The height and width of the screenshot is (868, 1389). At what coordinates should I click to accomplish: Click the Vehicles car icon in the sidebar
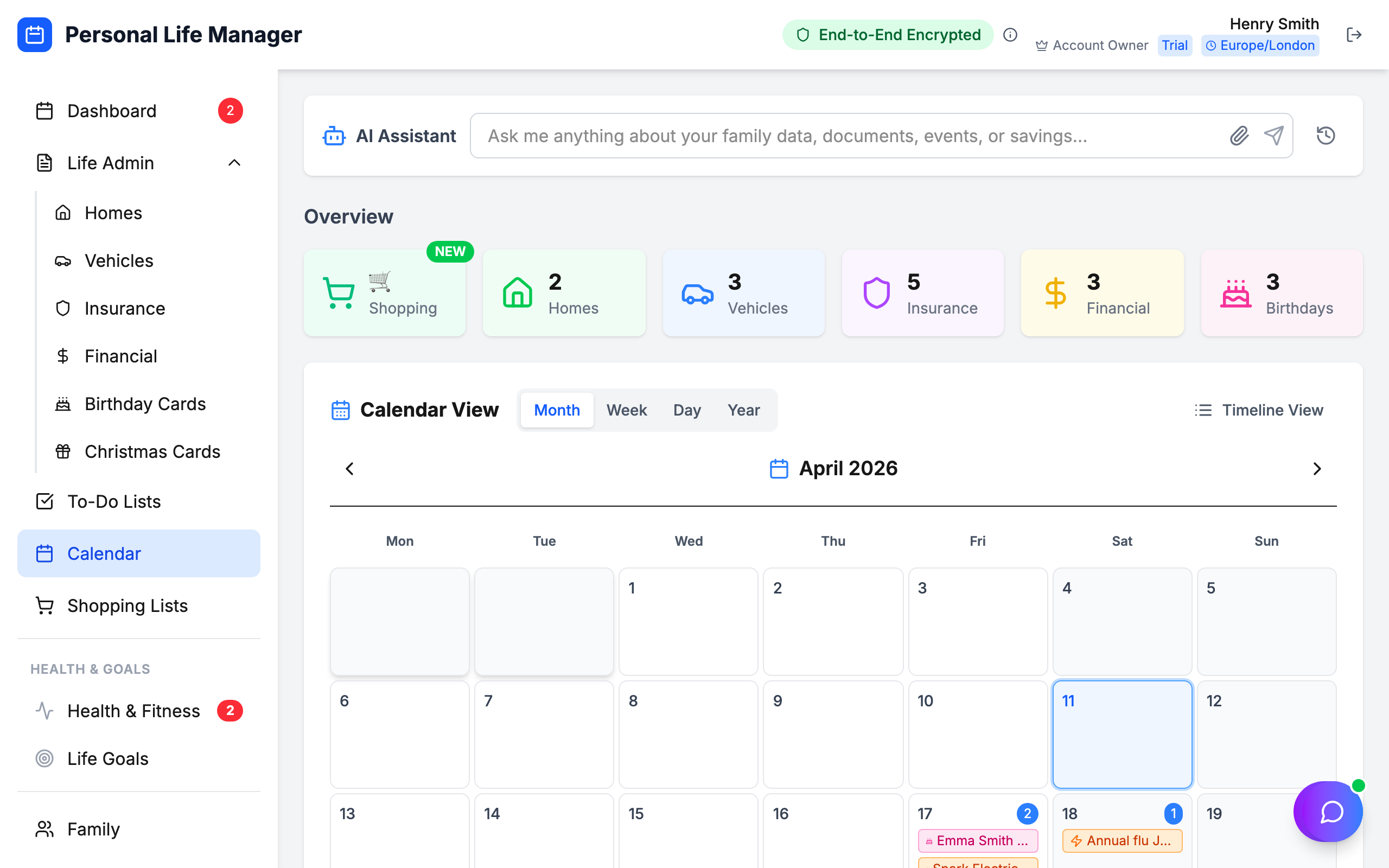63,260
